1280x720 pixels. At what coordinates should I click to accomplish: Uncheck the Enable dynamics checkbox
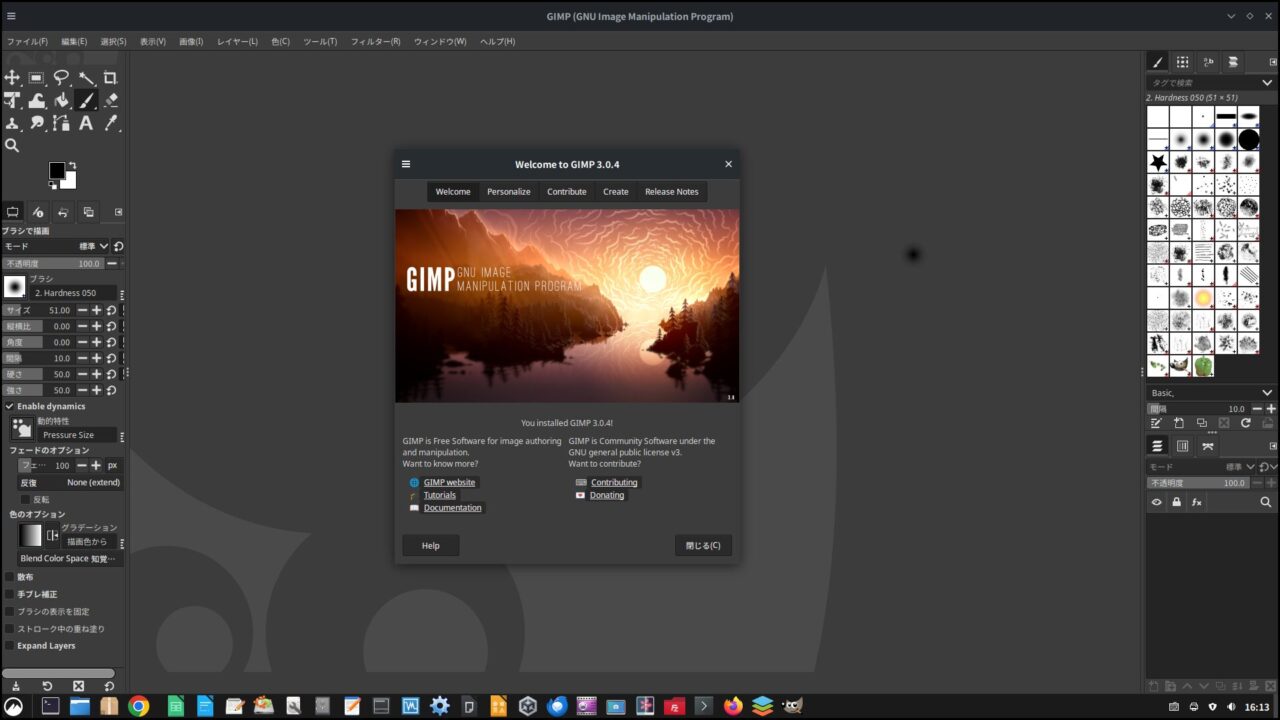(x=10, y=406)
